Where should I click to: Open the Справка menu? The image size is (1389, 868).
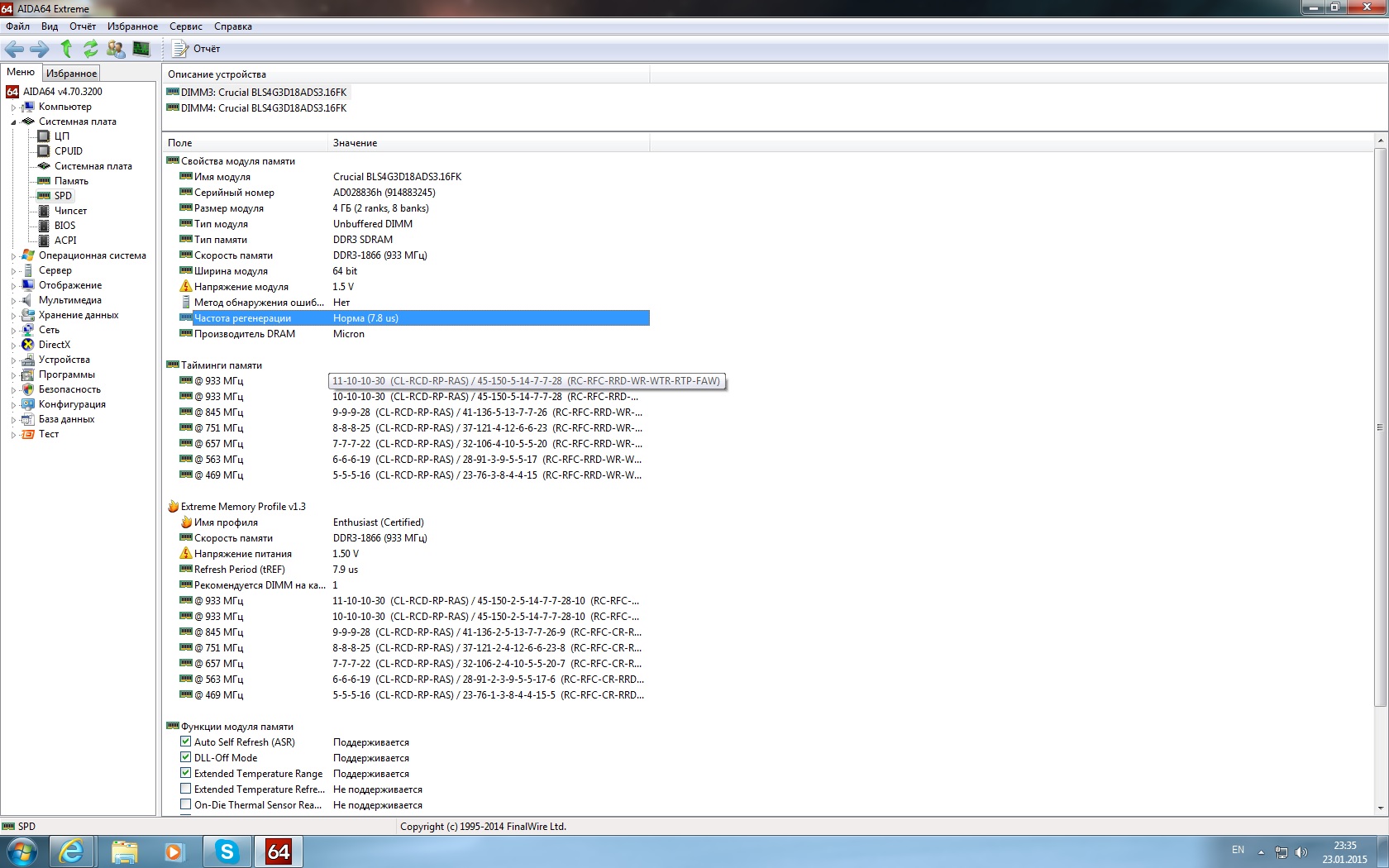click(x=233, y=26)
